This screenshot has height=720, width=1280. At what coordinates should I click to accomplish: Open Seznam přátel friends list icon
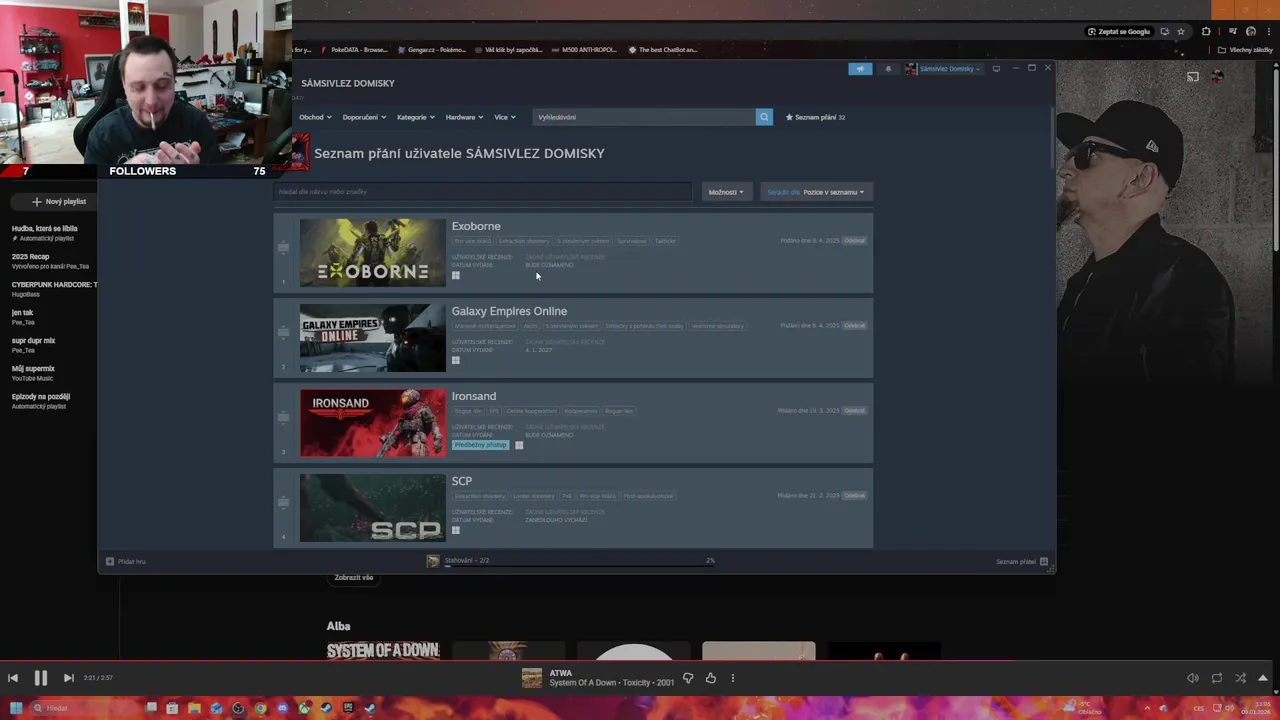[x=1044, y=561]
